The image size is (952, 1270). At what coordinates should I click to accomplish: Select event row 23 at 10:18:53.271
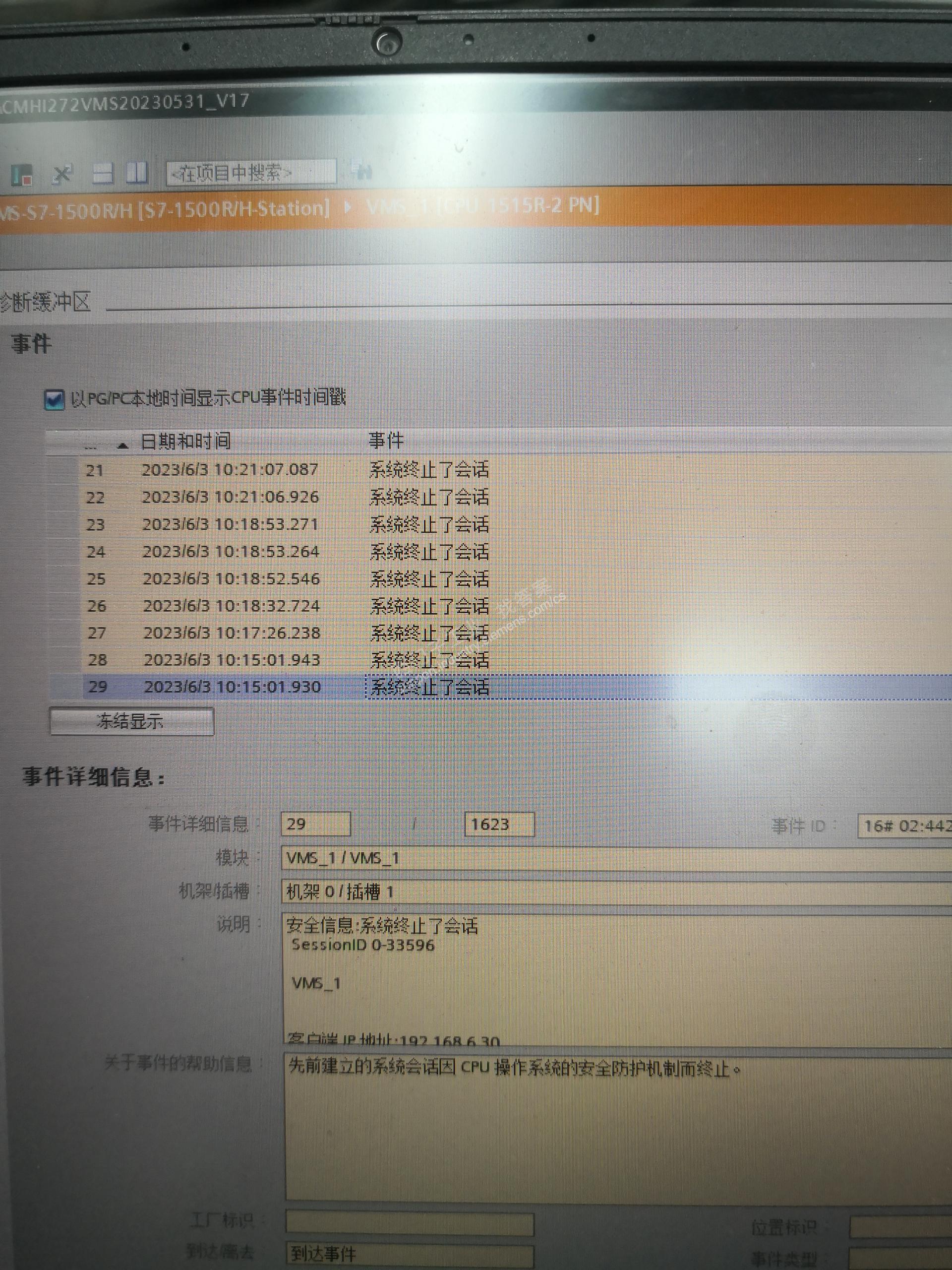[230, 524]
